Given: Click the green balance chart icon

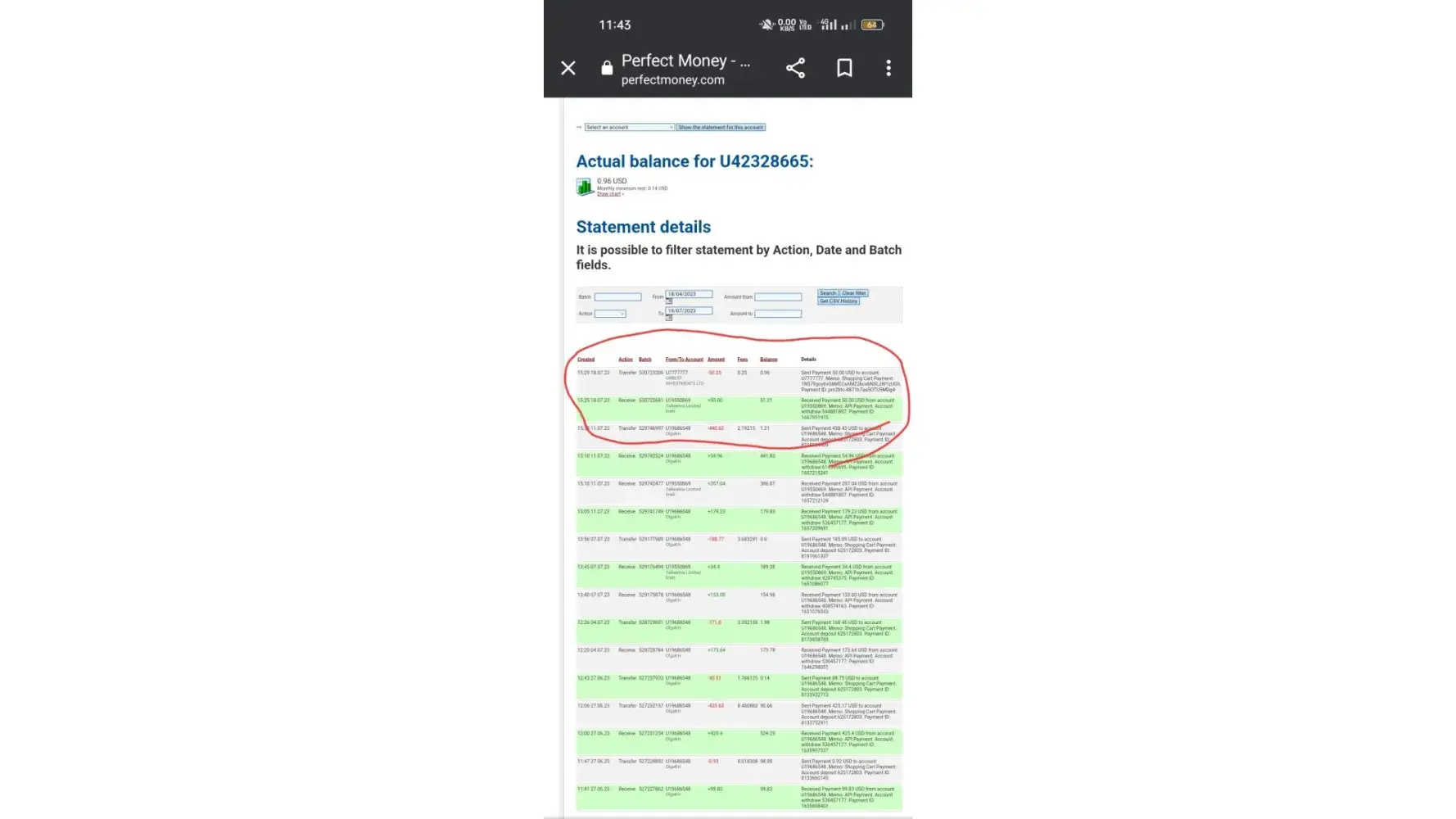Looking at the screenshot, I should (585, 188).
